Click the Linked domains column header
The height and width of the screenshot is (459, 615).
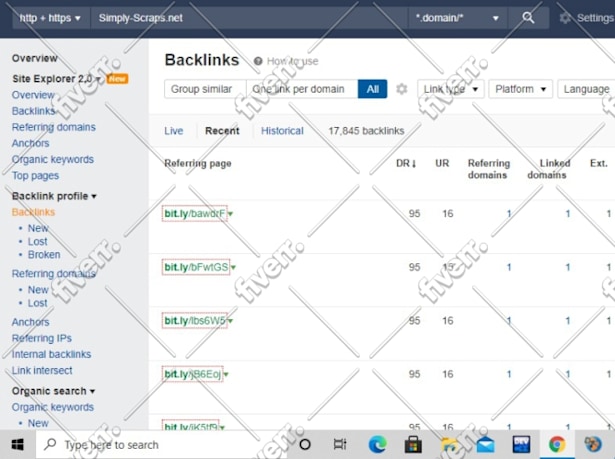point(549,169)
